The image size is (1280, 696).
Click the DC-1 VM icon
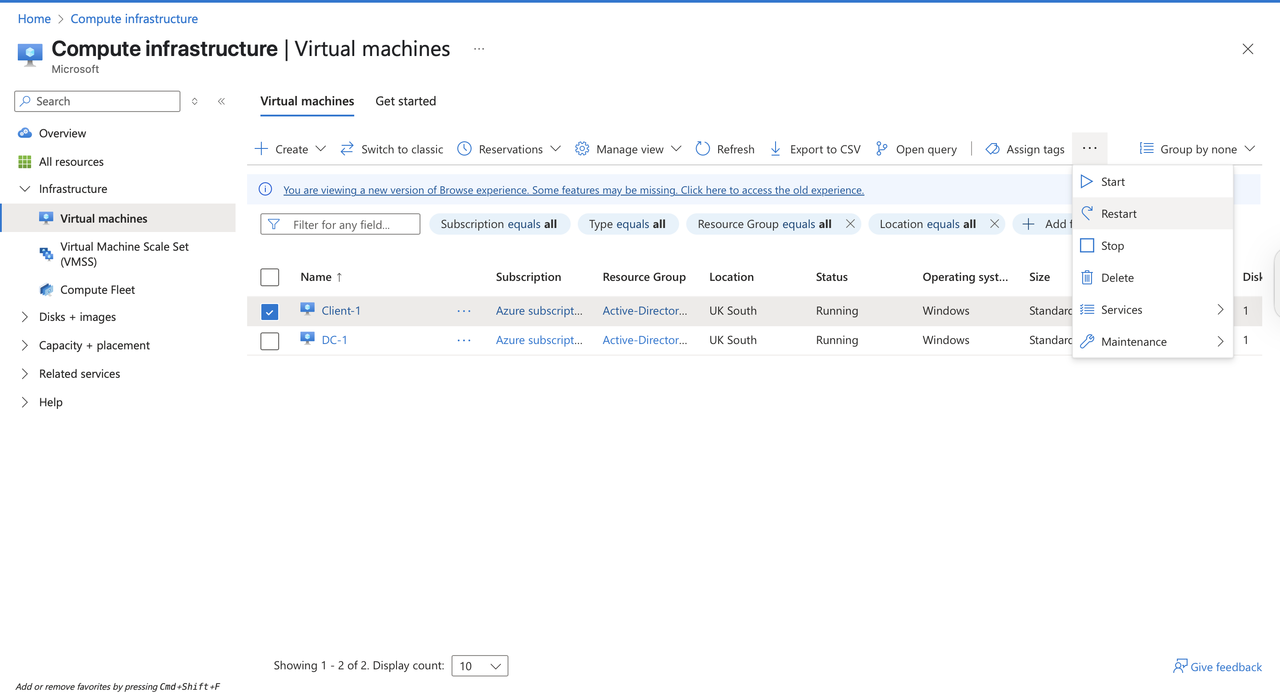[x=308, y=340]
